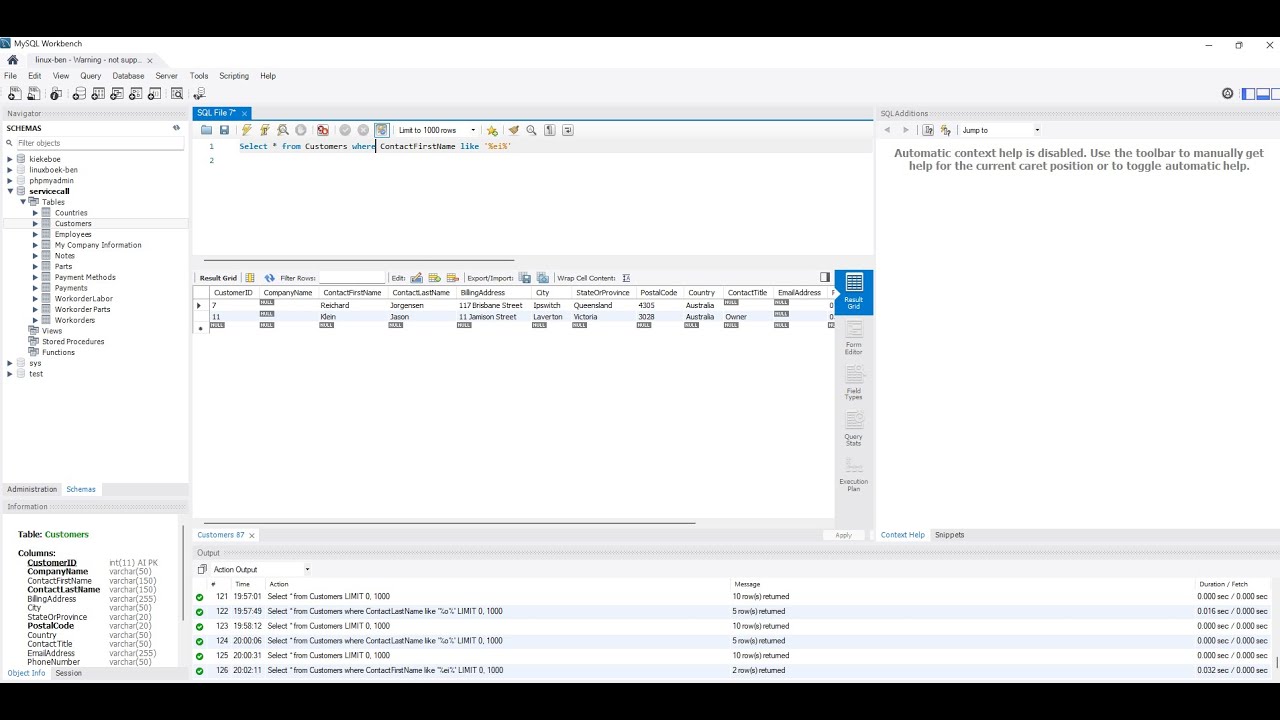
Task: Click the Edit current row icon
Action: point(417,278)
